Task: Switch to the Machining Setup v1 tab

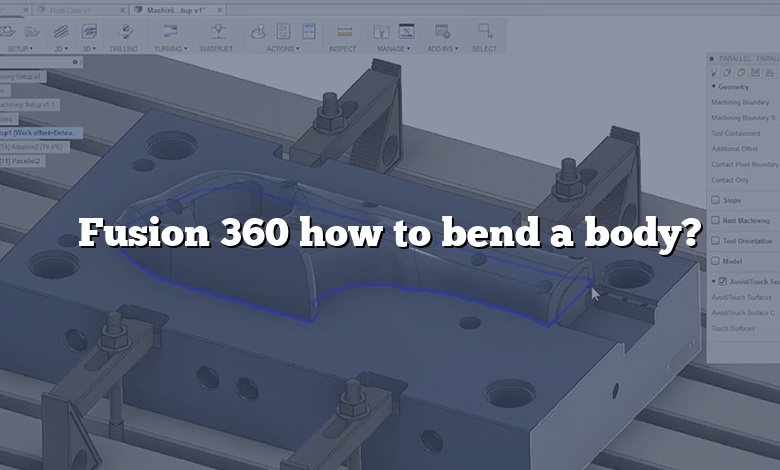Action: click(x=176, y=10)
